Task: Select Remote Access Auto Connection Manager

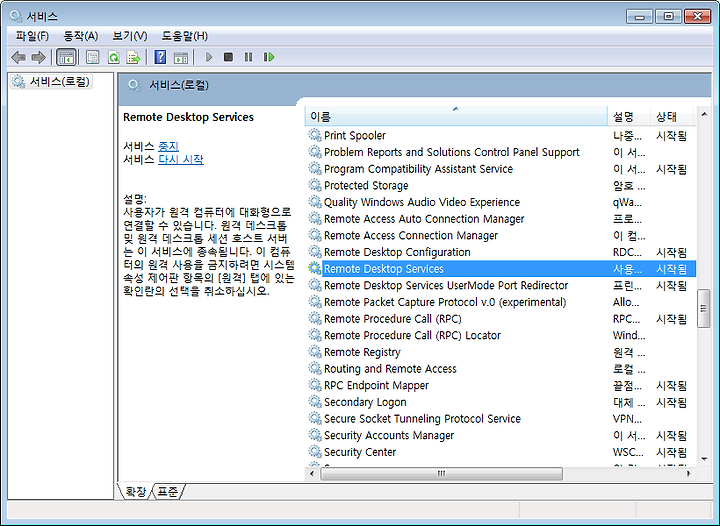Action: (x=501, y=218)
